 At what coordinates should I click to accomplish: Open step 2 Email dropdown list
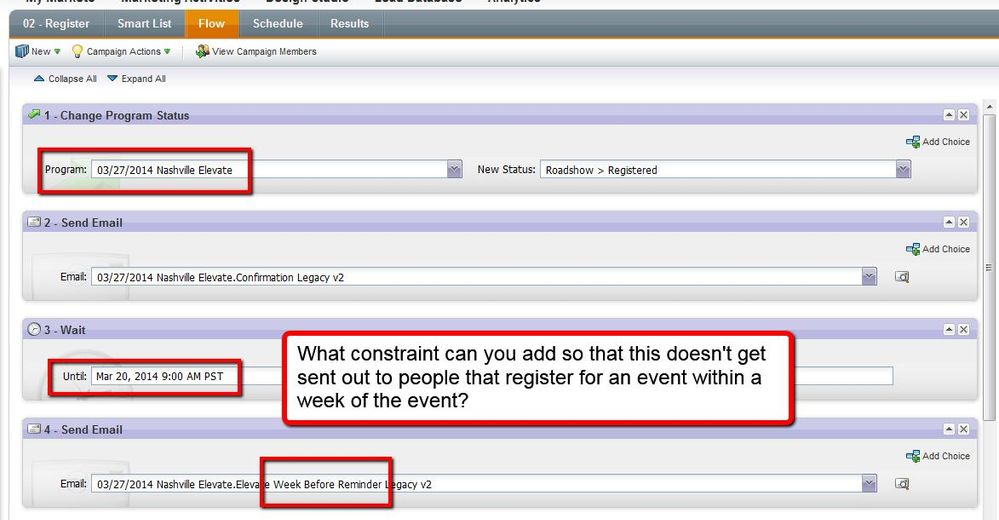tap(870, 277)
